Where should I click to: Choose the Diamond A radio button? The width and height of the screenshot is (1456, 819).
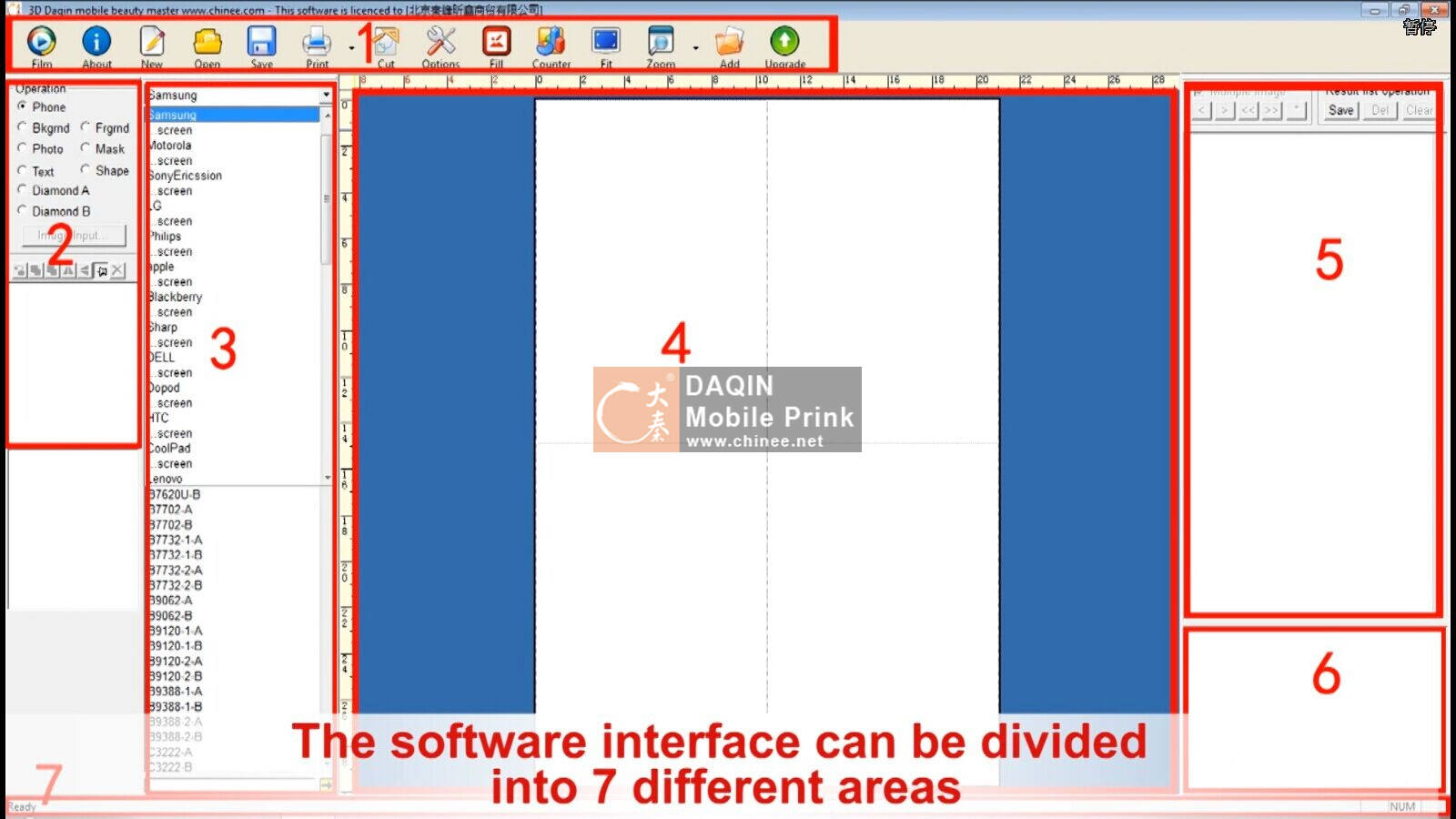coord(22,189)
